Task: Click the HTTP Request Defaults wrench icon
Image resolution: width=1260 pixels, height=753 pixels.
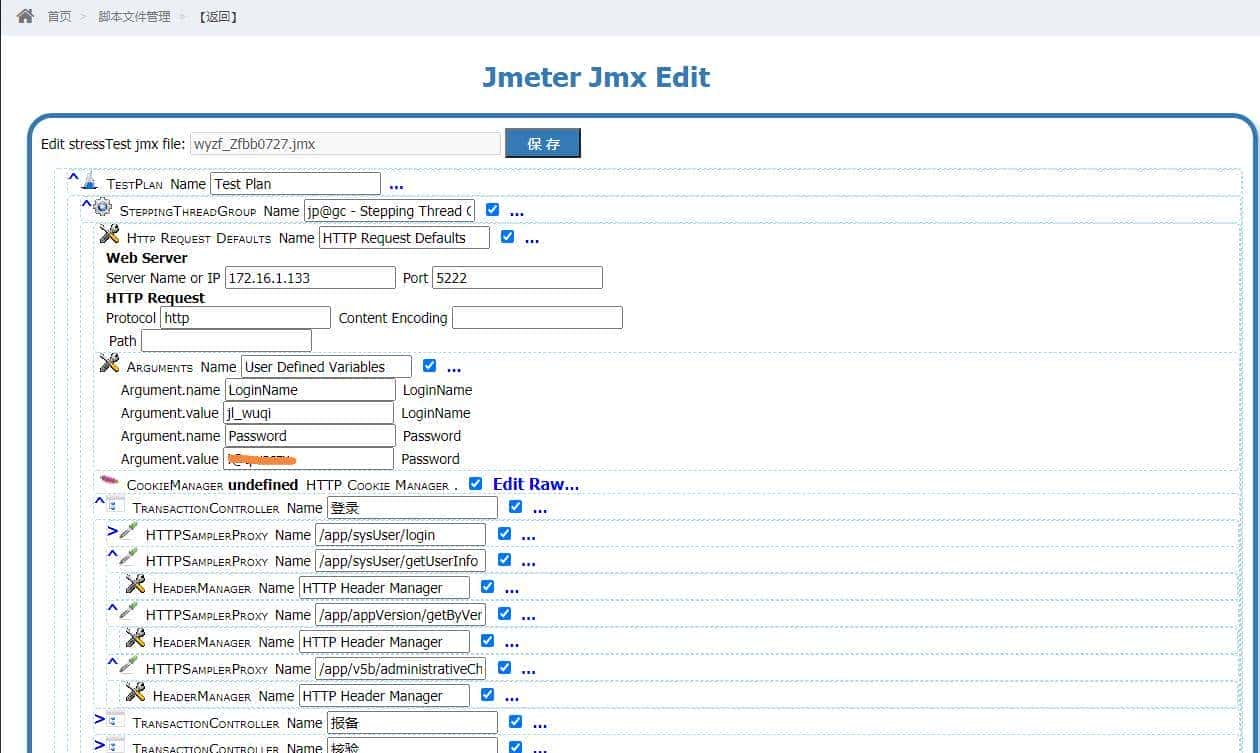Action: [x=110, y=235]
